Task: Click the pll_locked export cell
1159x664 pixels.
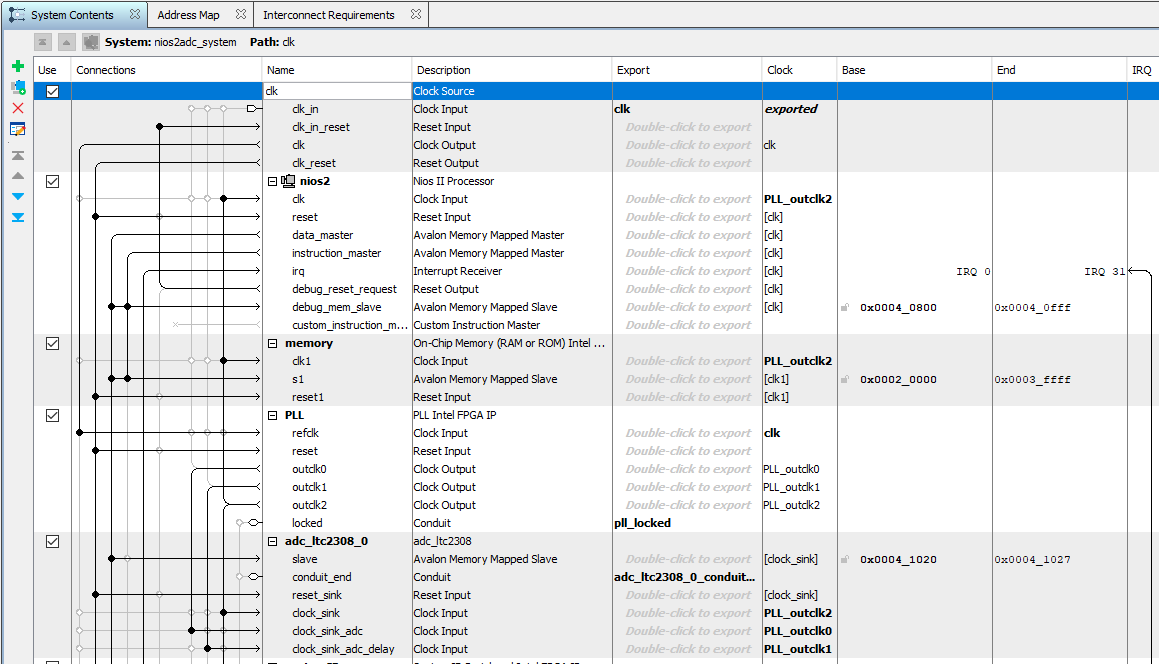Action: [x=642, y=523]
